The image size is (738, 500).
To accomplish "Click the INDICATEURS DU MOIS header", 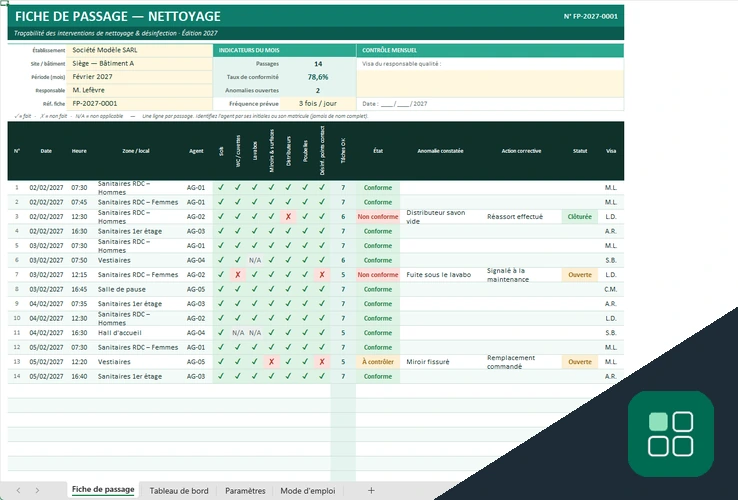I will [x=284, y=50].
